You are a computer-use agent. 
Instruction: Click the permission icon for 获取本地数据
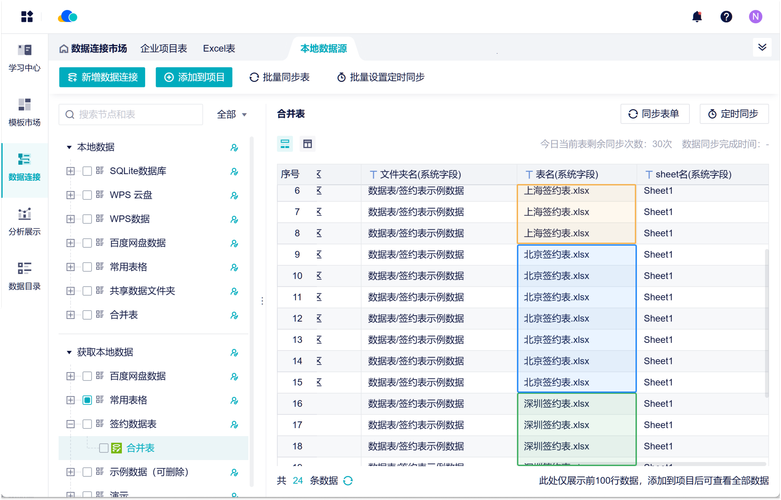tap(234, 353)
